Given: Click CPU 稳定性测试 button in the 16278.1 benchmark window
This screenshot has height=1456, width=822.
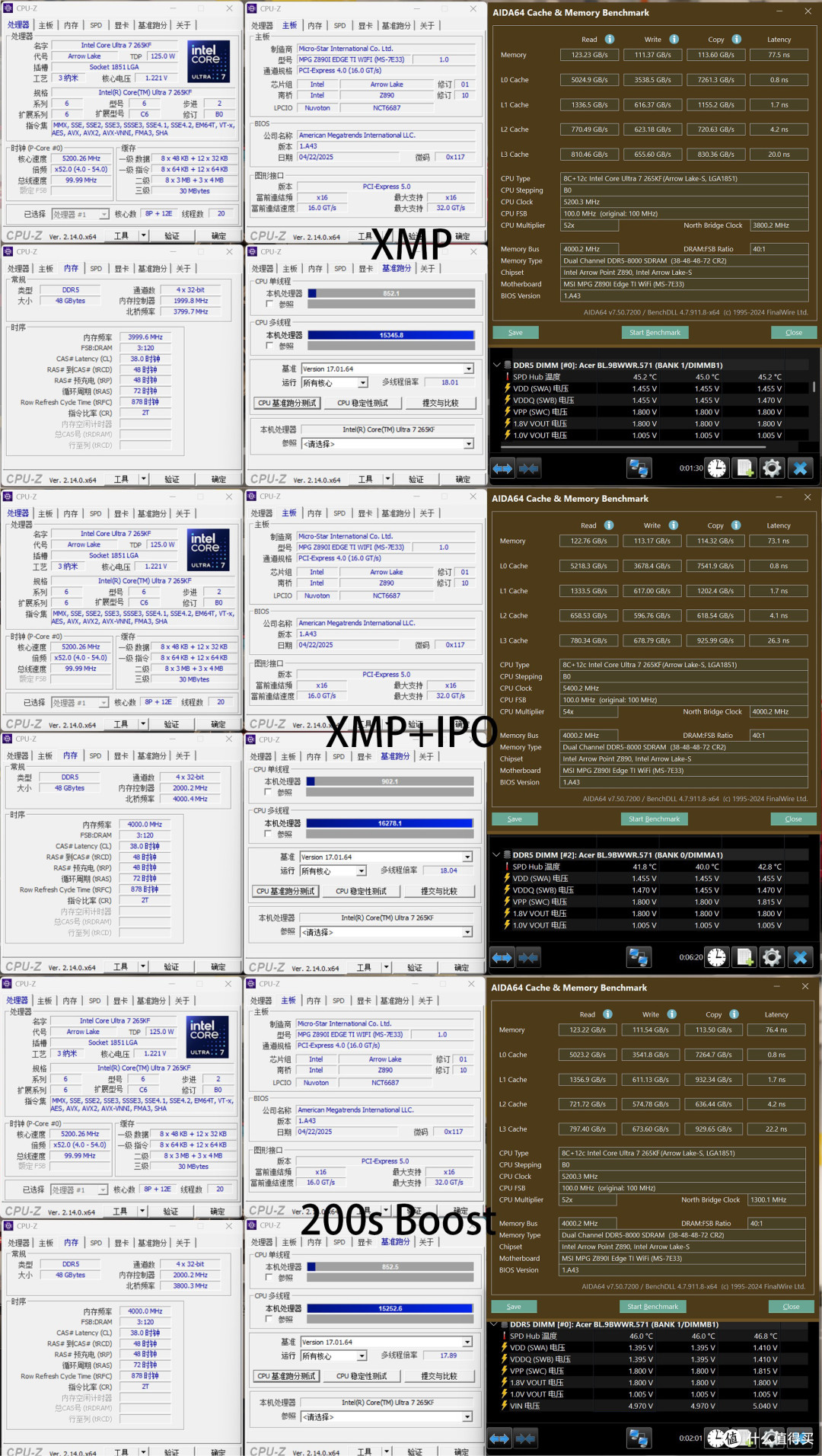Looking at the screenshot, I should 361,891.
